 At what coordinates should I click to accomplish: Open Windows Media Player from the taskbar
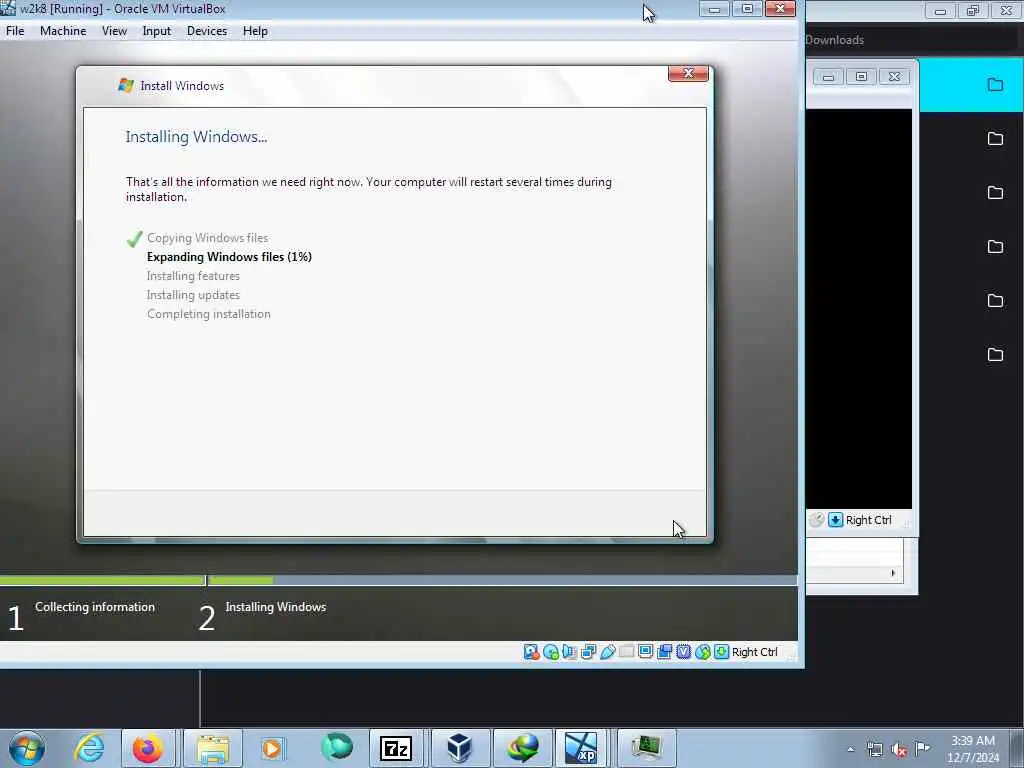click(272, 748)
